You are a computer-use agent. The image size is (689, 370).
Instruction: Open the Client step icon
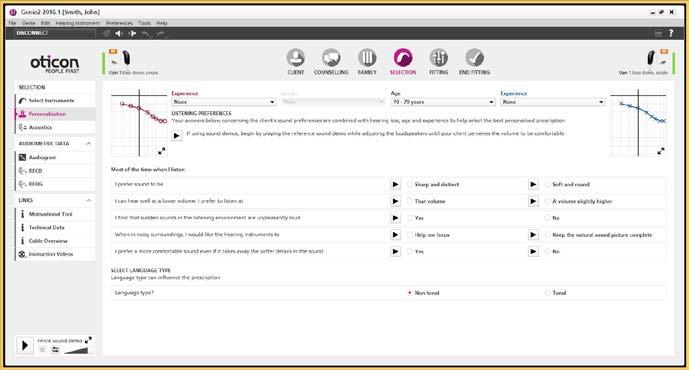(x=296, y=58)
